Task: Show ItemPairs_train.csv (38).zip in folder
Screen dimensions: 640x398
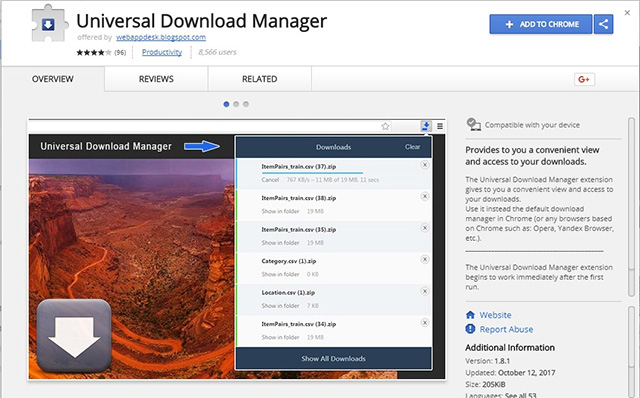Action: pyautogui.click(x=280, y=211)
